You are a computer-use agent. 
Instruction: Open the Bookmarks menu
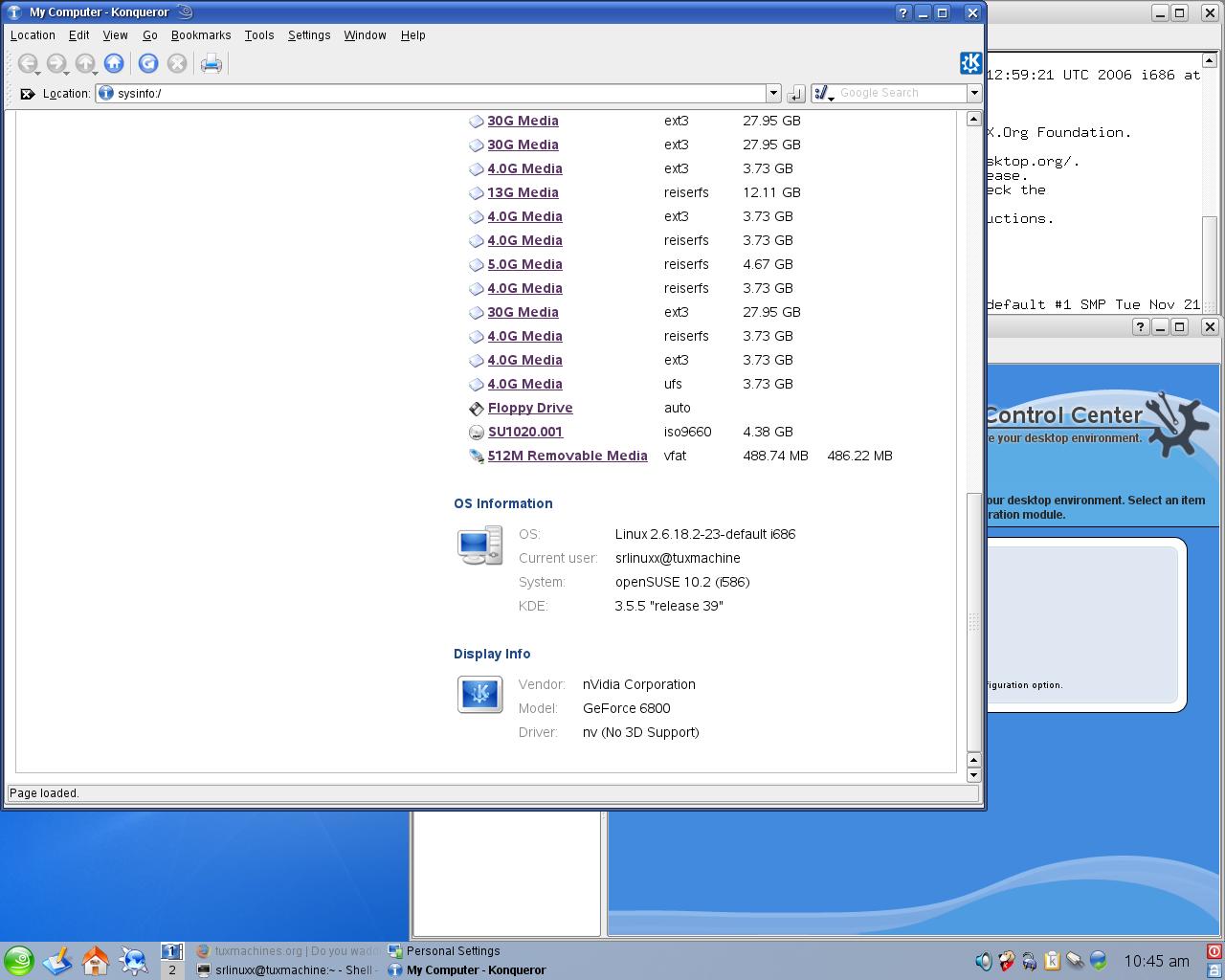tap(201, 35)
